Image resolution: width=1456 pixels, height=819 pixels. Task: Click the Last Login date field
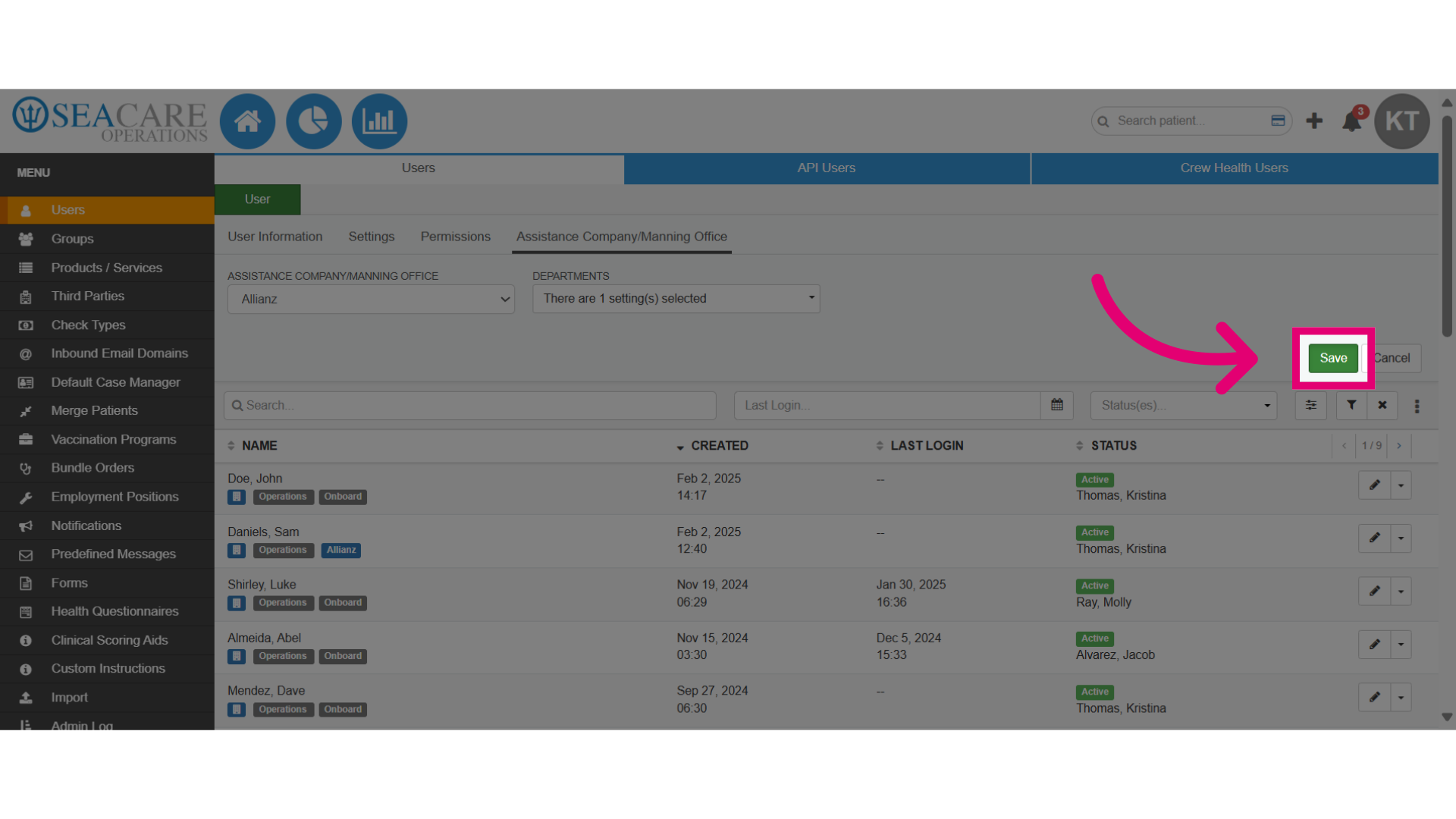[x=887, y=406]
